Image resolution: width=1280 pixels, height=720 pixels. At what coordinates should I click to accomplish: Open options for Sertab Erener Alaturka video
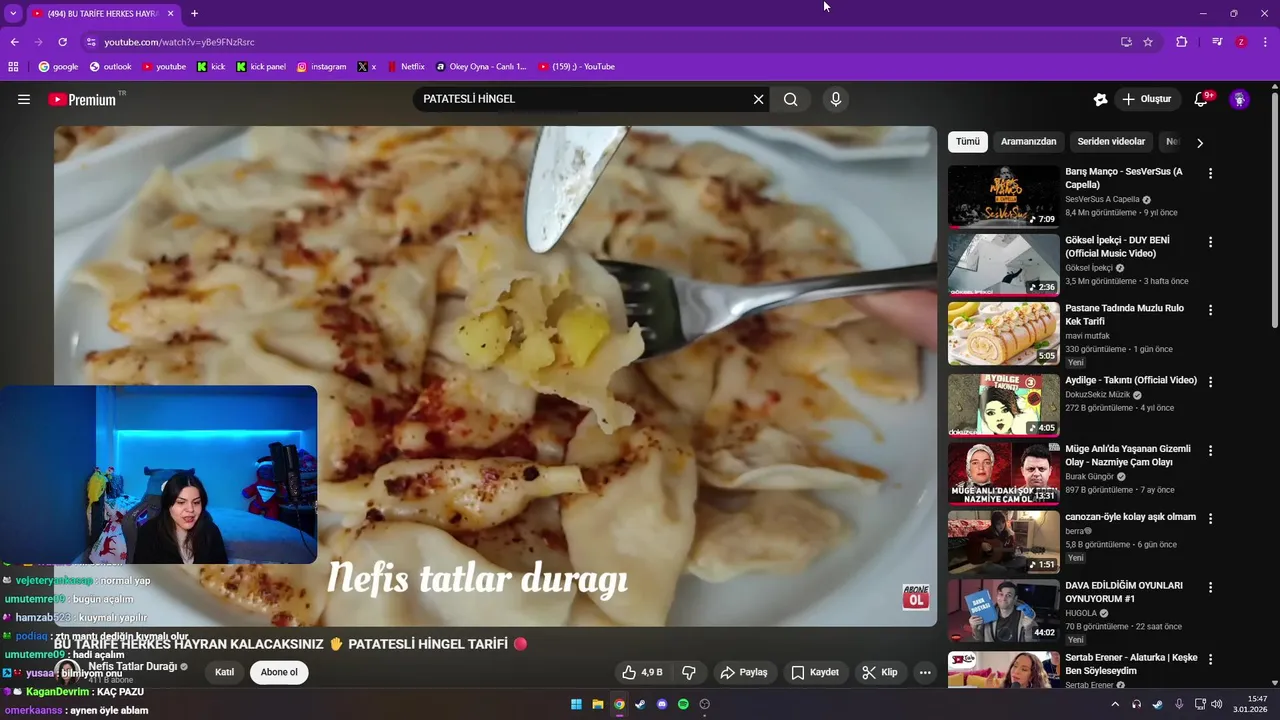(x=1210, y=660)
